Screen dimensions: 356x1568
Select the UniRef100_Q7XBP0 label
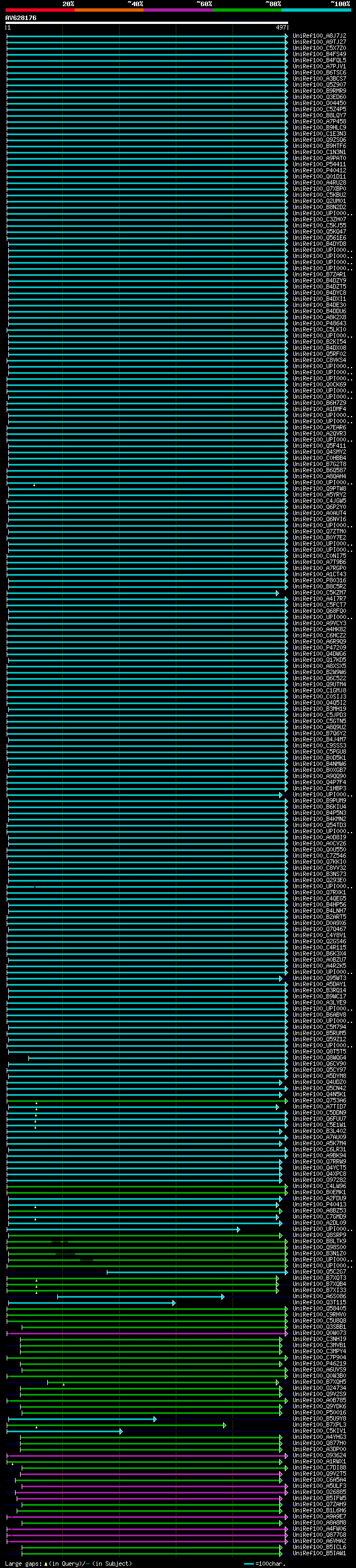319,189
